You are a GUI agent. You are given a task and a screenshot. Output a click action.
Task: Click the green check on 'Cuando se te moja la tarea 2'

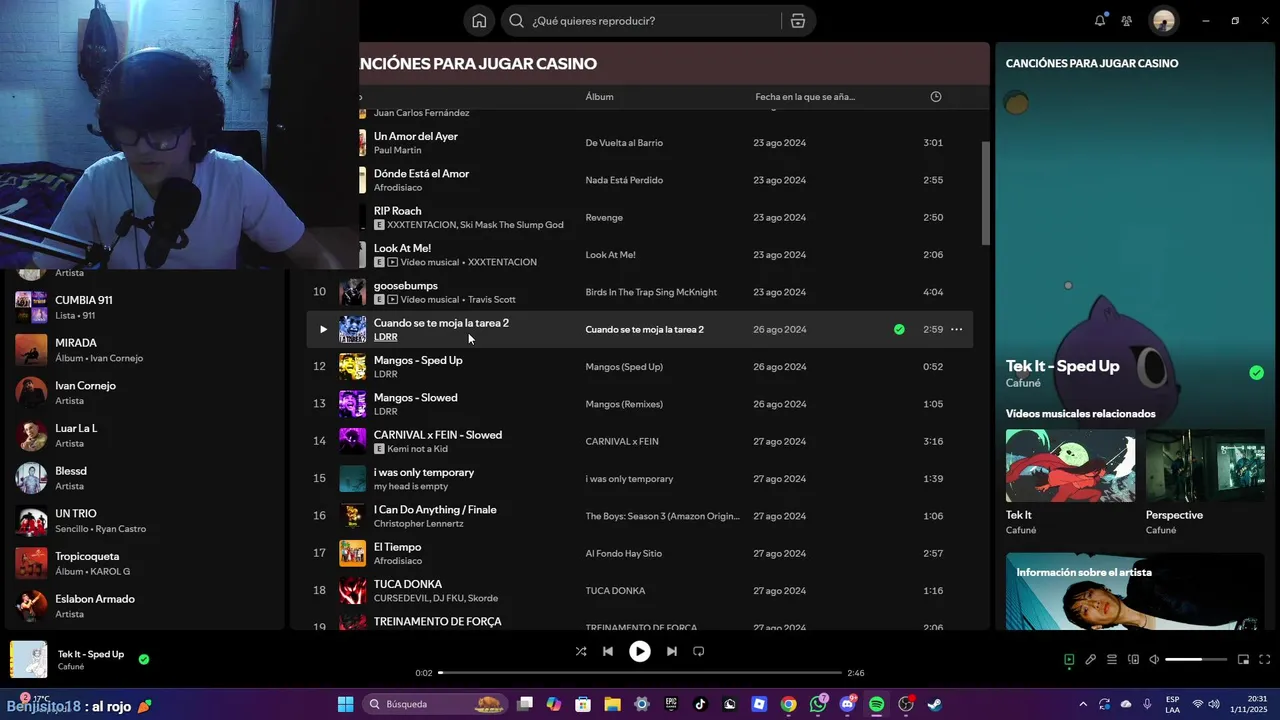point(899,329)
